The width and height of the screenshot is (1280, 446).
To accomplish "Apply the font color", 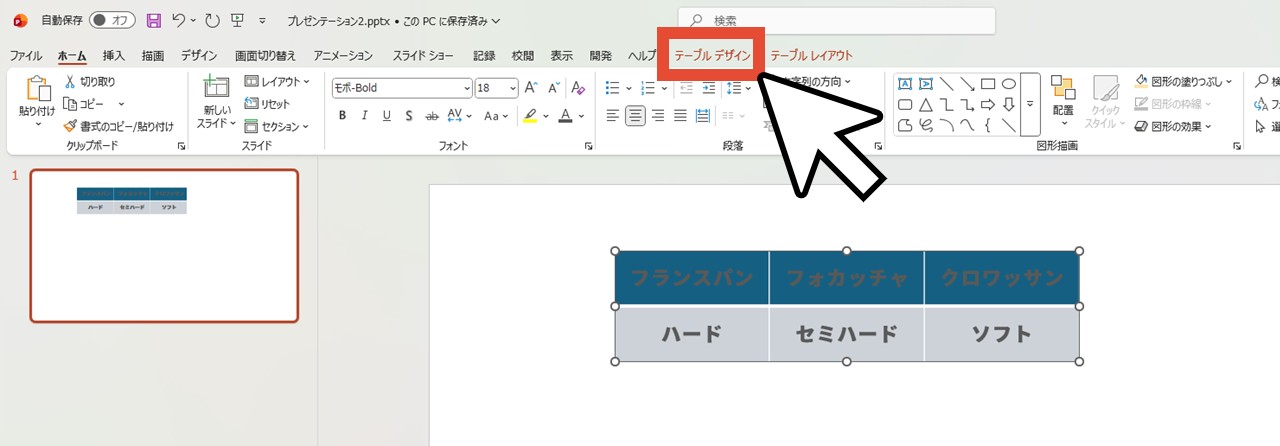I will tap(566, 116).
